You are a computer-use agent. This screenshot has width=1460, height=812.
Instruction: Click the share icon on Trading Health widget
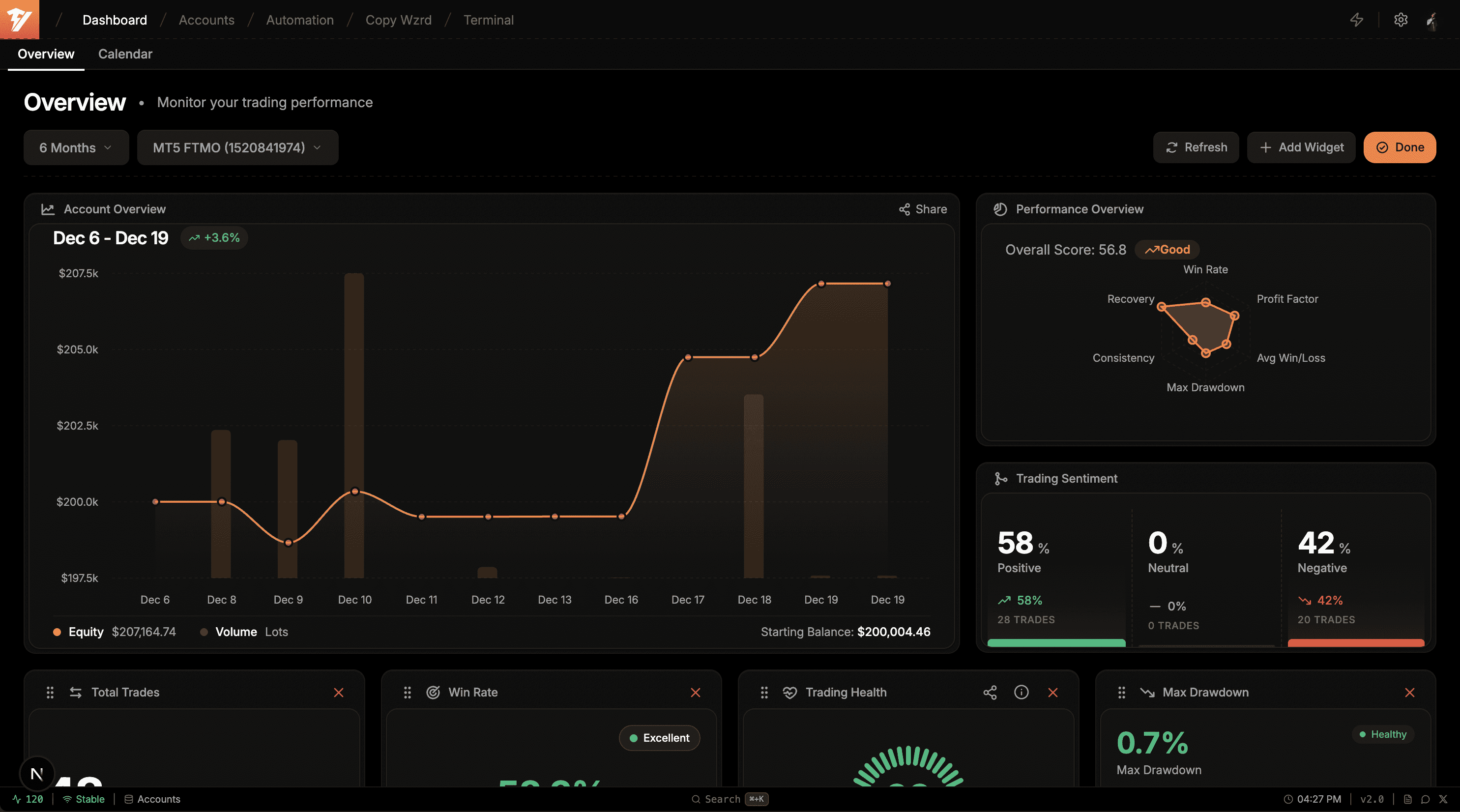point(990,692)
